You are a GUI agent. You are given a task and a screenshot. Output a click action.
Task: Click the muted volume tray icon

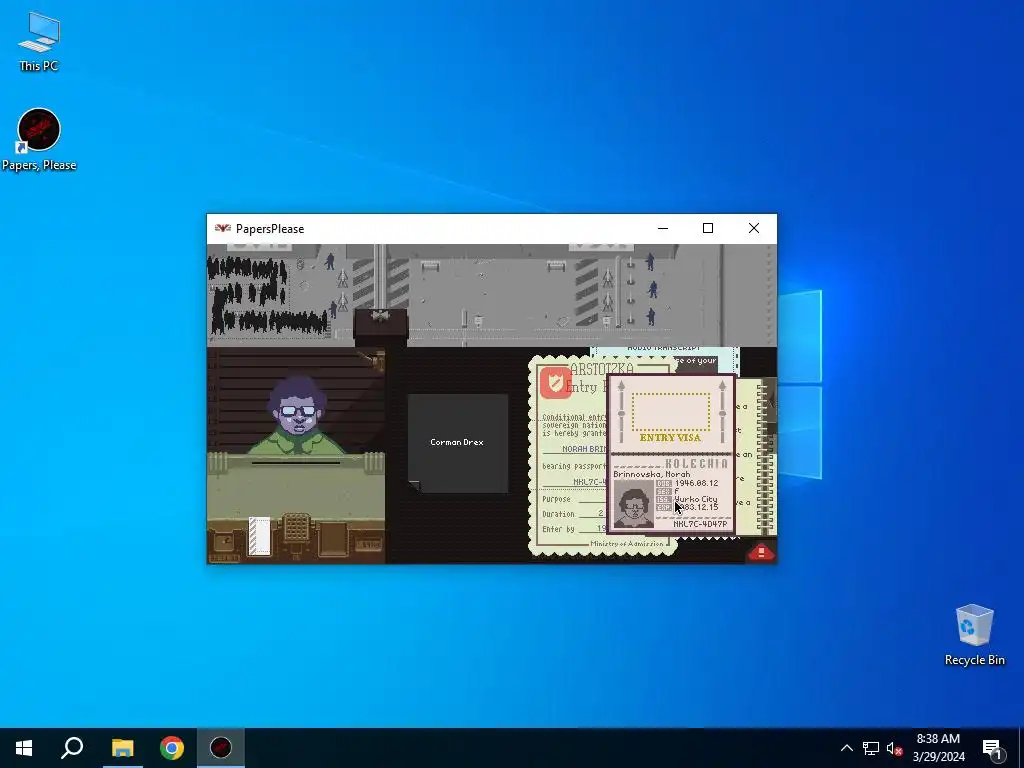pyautogui.click(x=894, y=748)
